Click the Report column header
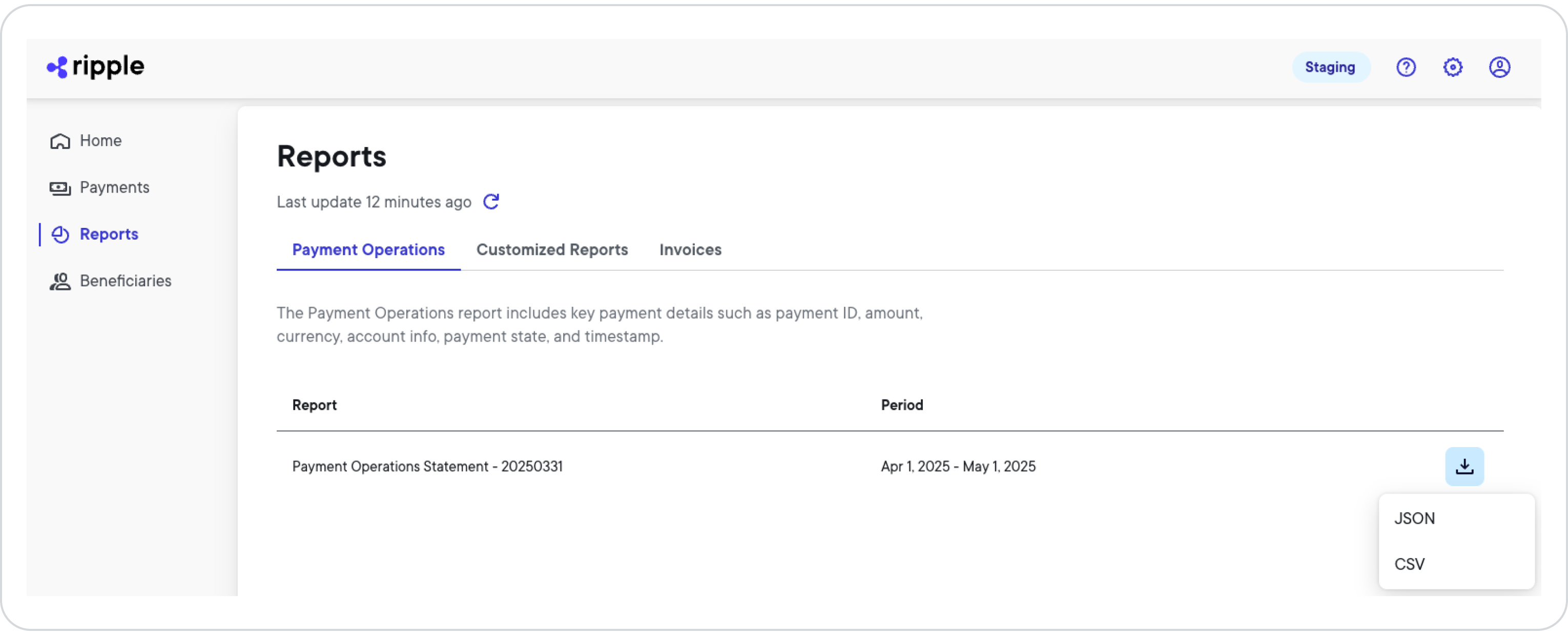Screen dimensions: 1568x635 [x=314, y=405]
